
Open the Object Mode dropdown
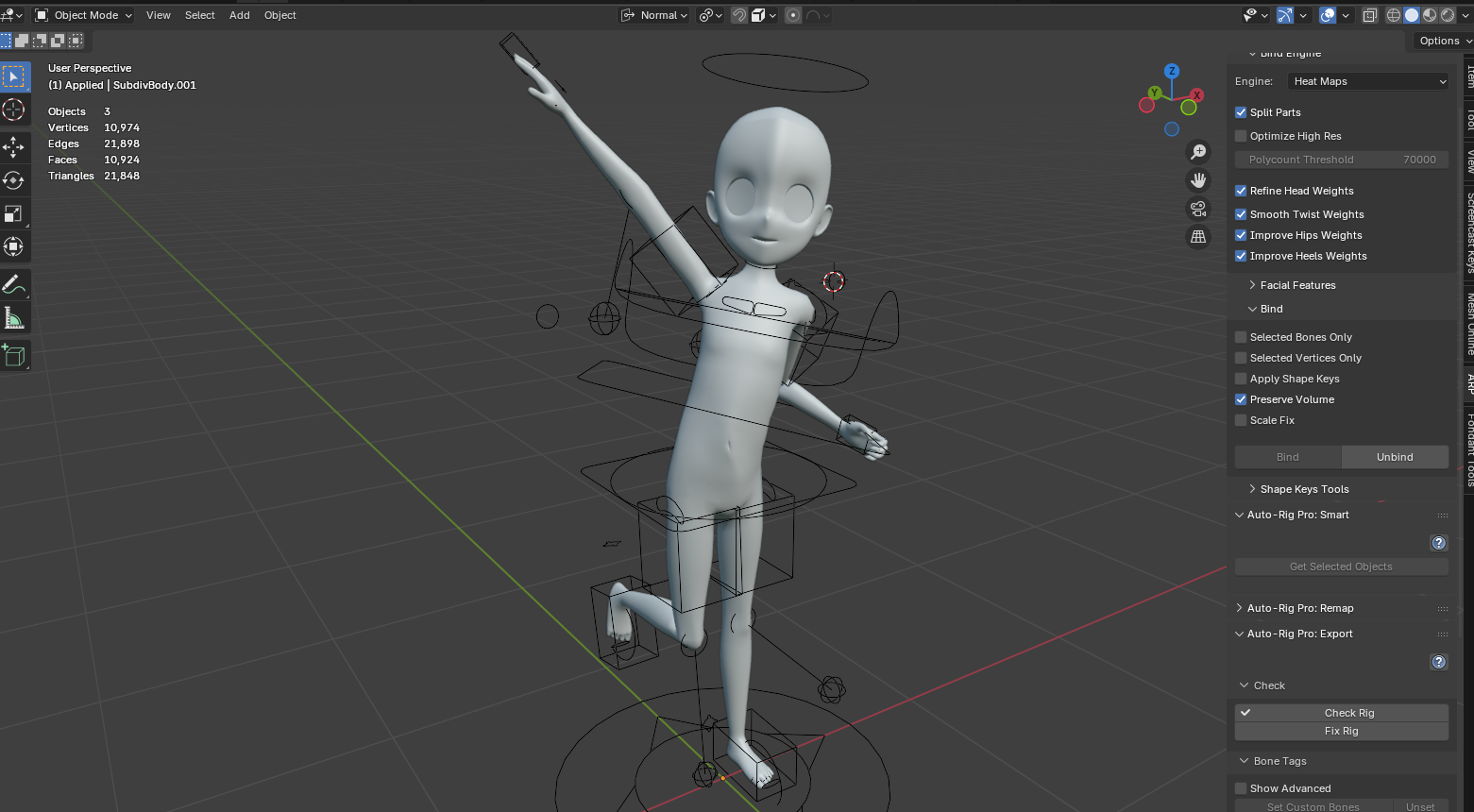pyautogui.click(x=83, y=15)
